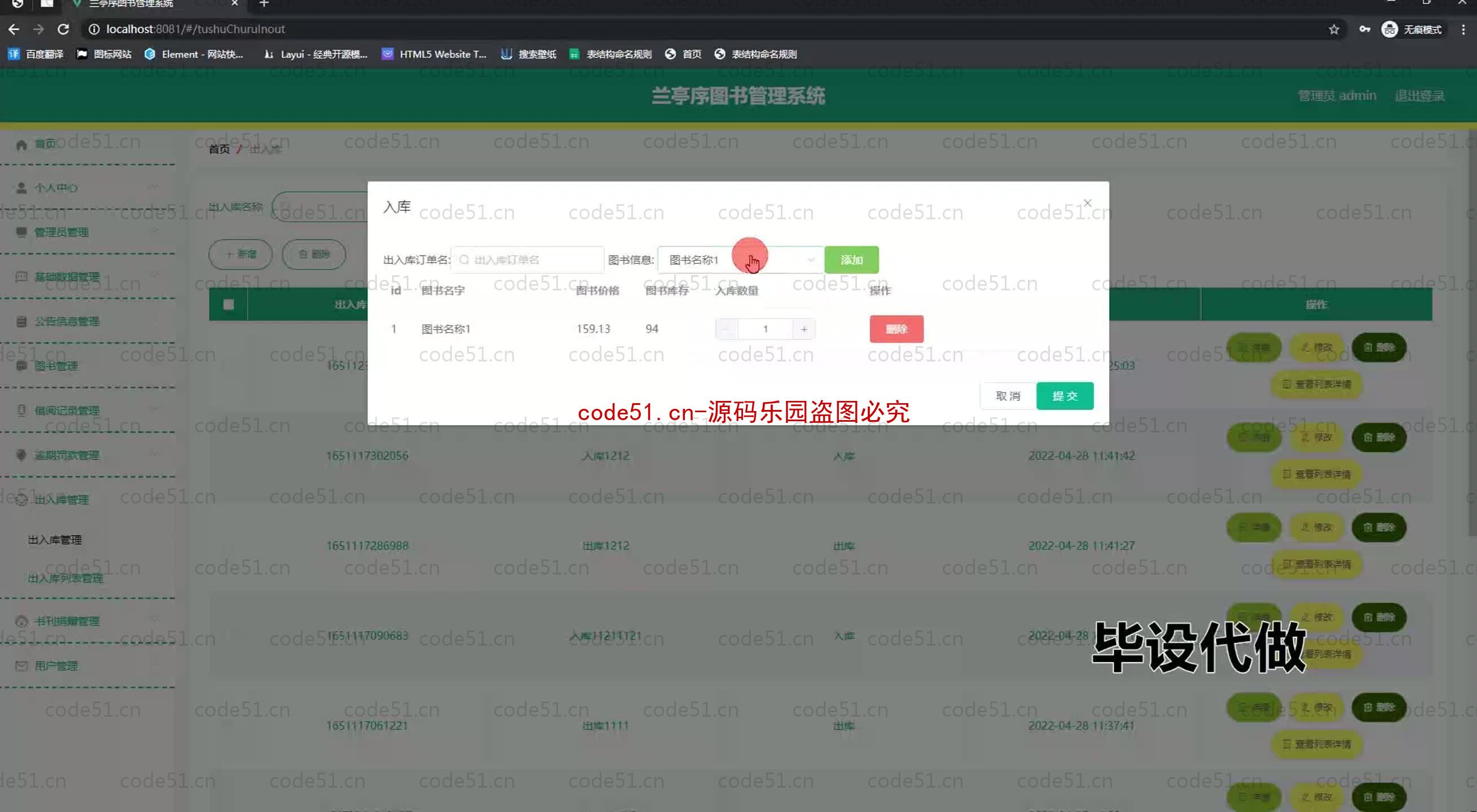1477x812 pixels.
Task: Click cell text 入库1212
Action: (x=605, y=456)
